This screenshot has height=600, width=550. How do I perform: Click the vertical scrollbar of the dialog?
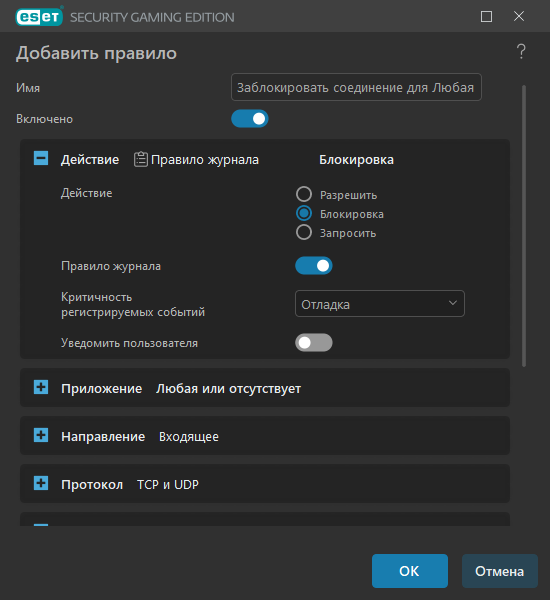[x=524, y=226]
